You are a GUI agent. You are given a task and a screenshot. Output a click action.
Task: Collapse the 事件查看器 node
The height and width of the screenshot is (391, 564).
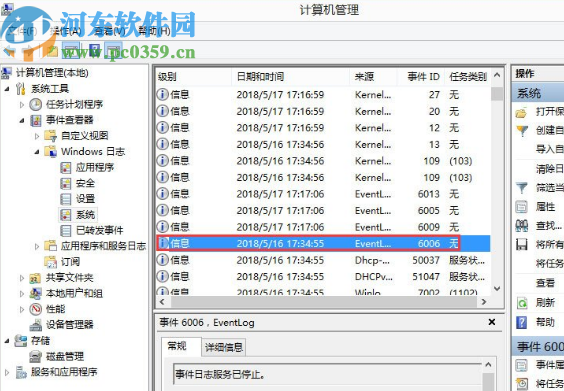click(x=22, y=121)
